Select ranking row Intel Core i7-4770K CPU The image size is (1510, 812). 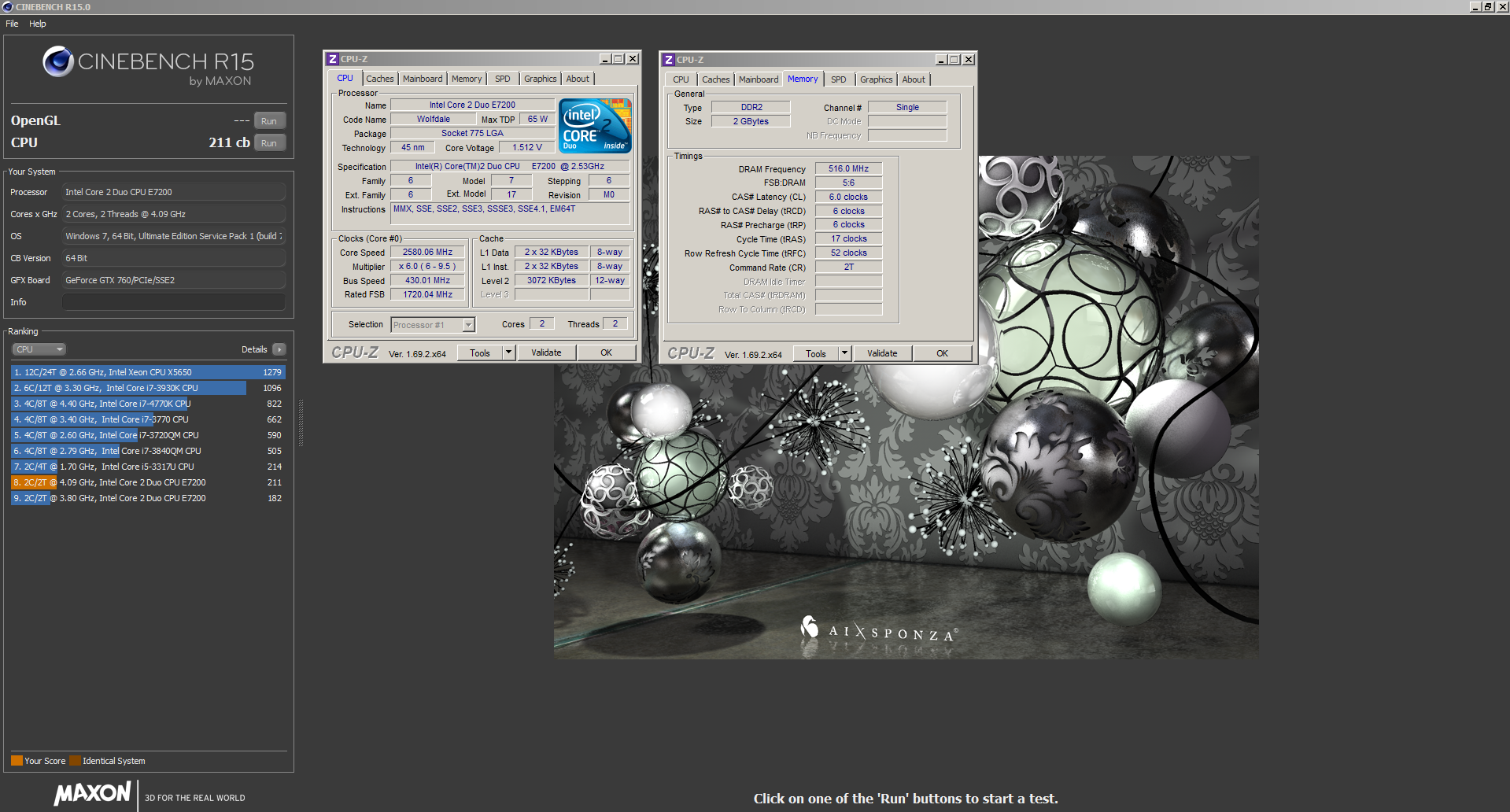coord(148,404)
